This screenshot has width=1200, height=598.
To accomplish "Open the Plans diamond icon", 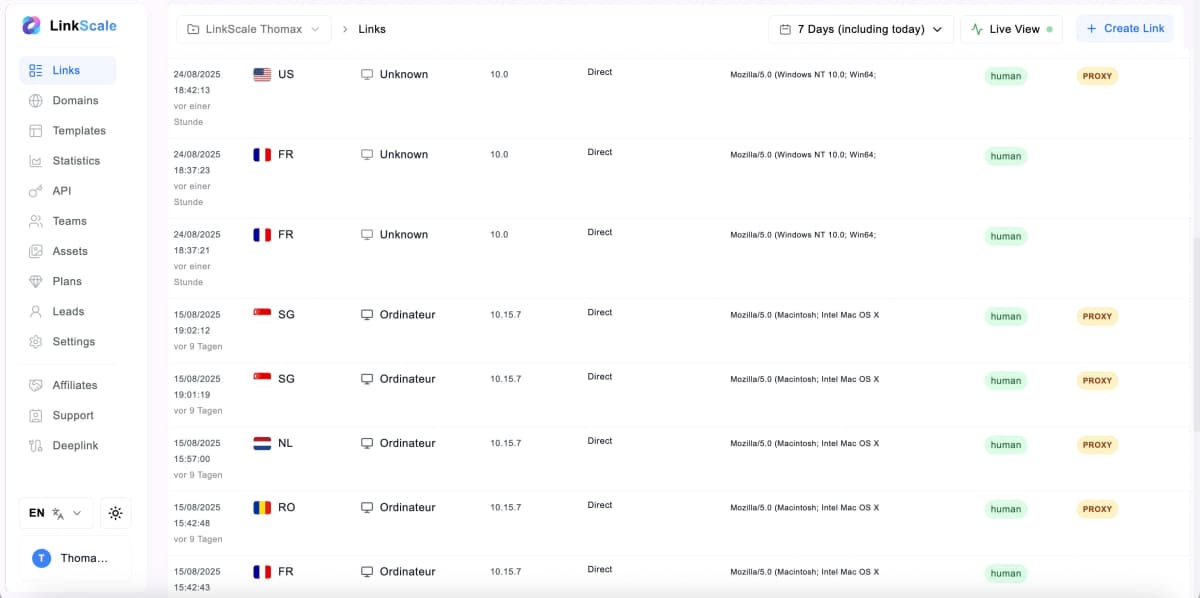I will [36, 281].
